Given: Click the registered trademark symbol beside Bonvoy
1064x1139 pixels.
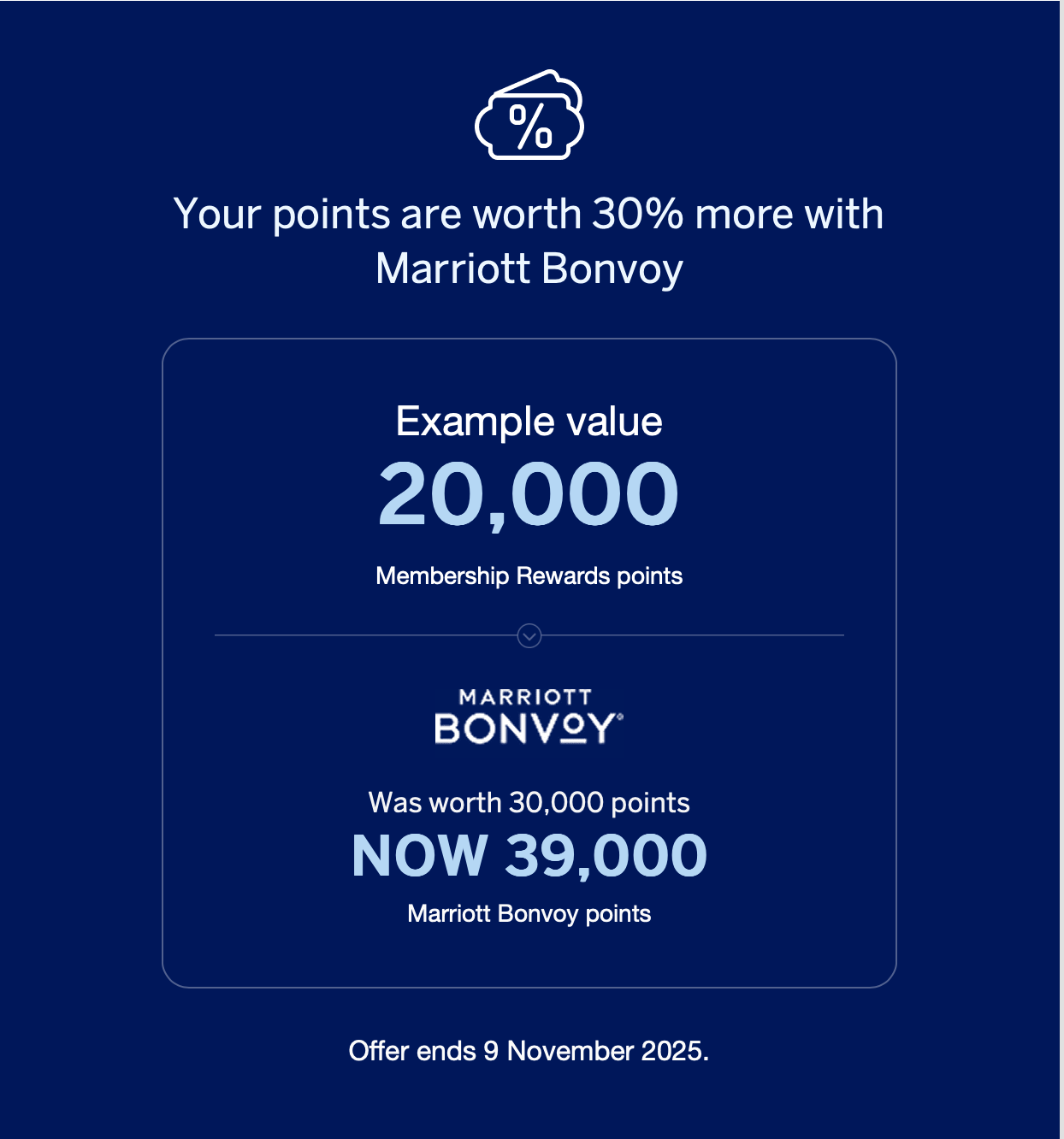Looking at the screenshot, I should click(620, 717).
